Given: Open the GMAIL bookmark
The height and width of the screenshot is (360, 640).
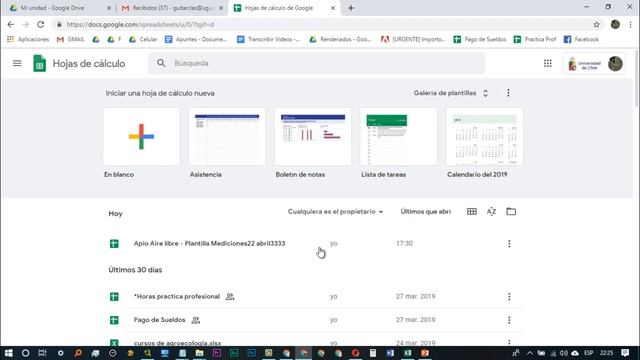Looking at the screenshot, I should coord(71,39).
